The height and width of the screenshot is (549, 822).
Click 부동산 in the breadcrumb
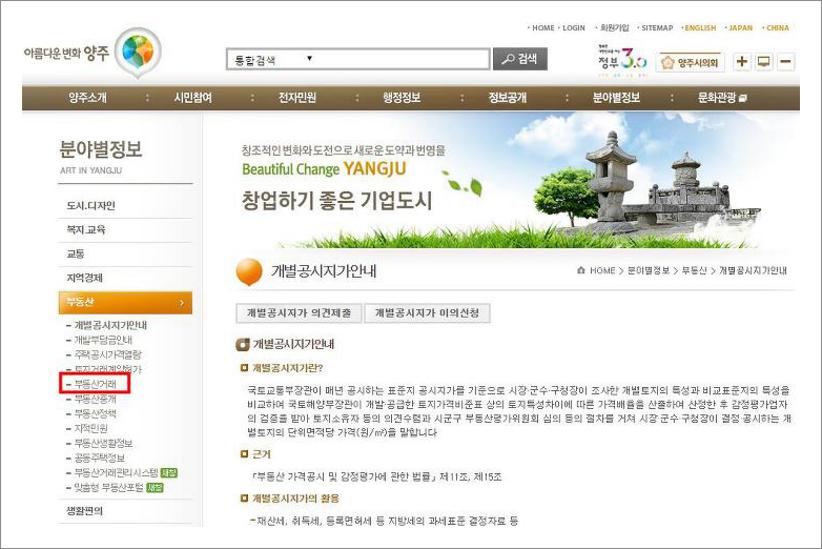(694, 271)
